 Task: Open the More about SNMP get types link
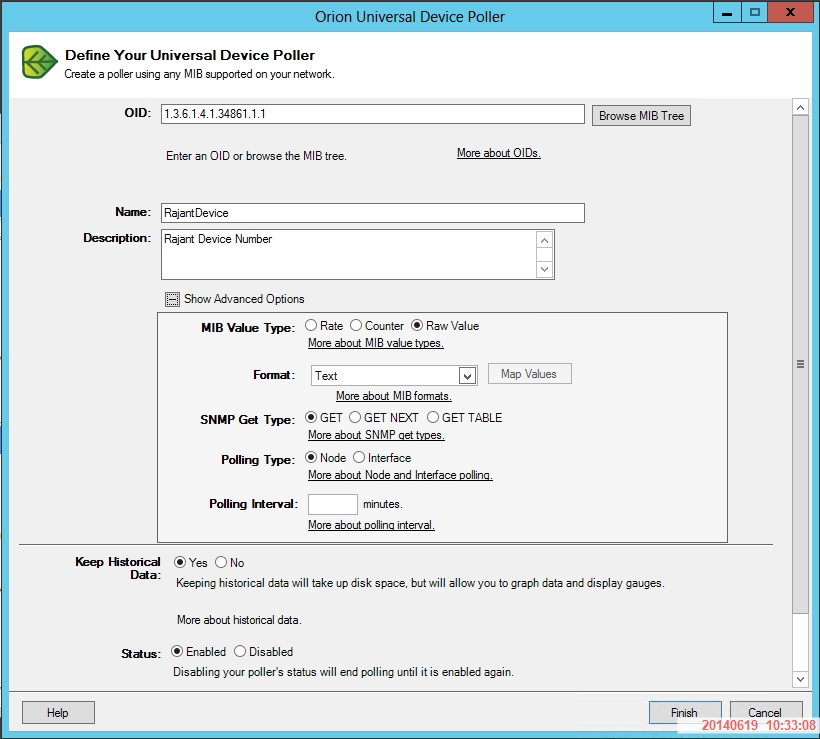(376, 435)
